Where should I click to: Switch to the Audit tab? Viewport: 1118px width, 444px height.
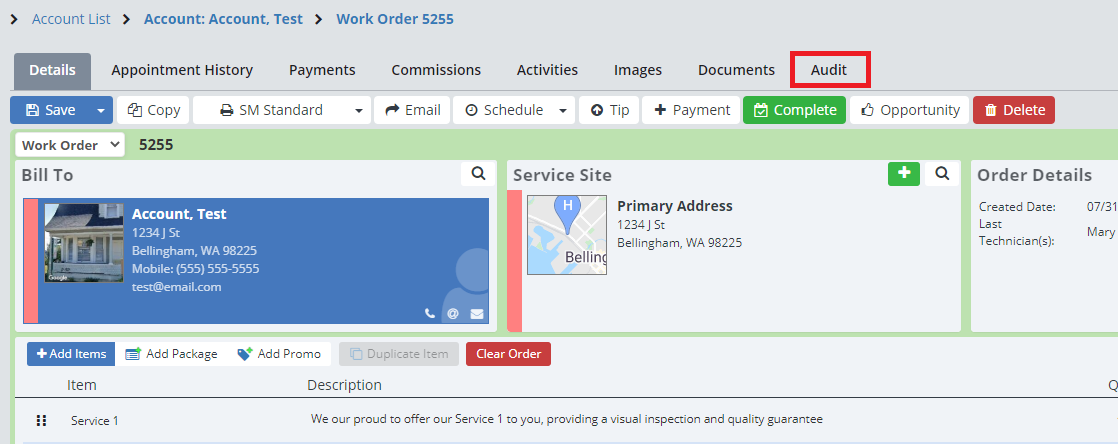[829, 70]
